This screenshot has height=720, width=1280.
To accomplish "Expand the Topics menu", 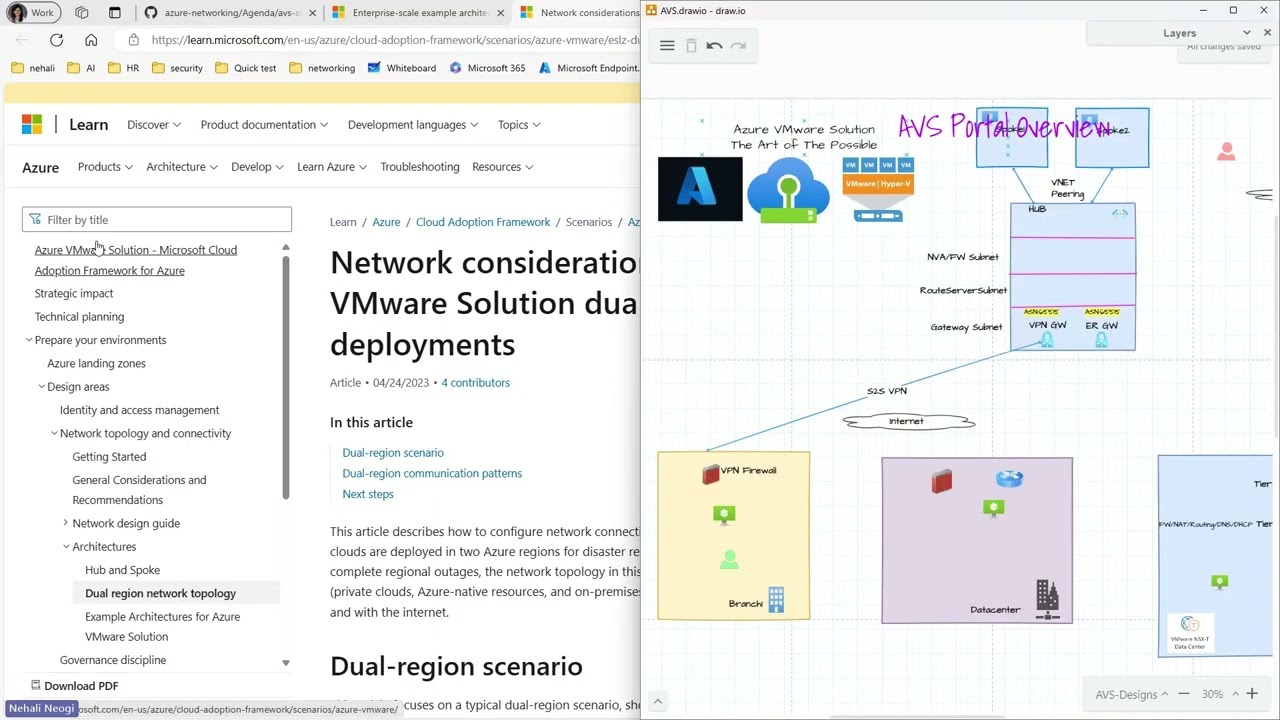I will (x=519, y=125).
